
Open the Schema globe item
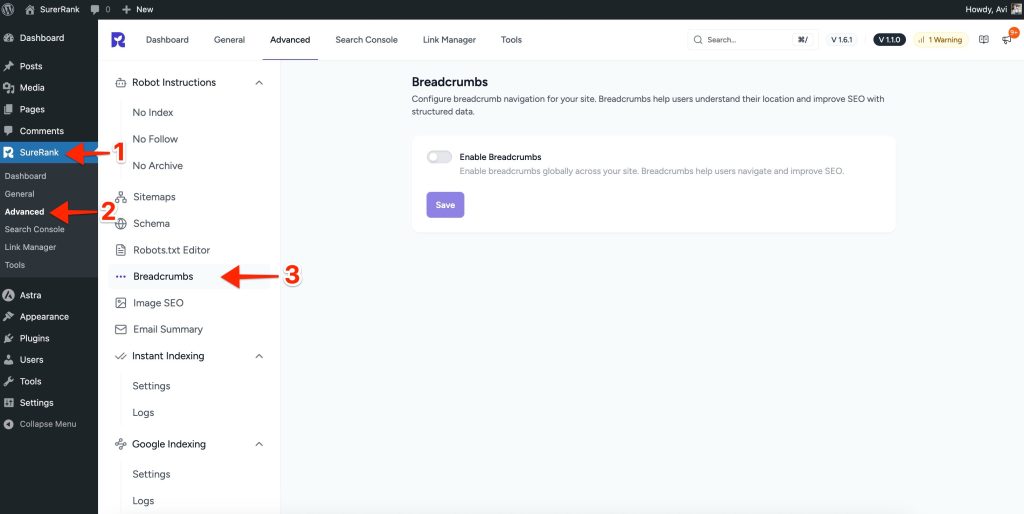[x=121, y=224]
